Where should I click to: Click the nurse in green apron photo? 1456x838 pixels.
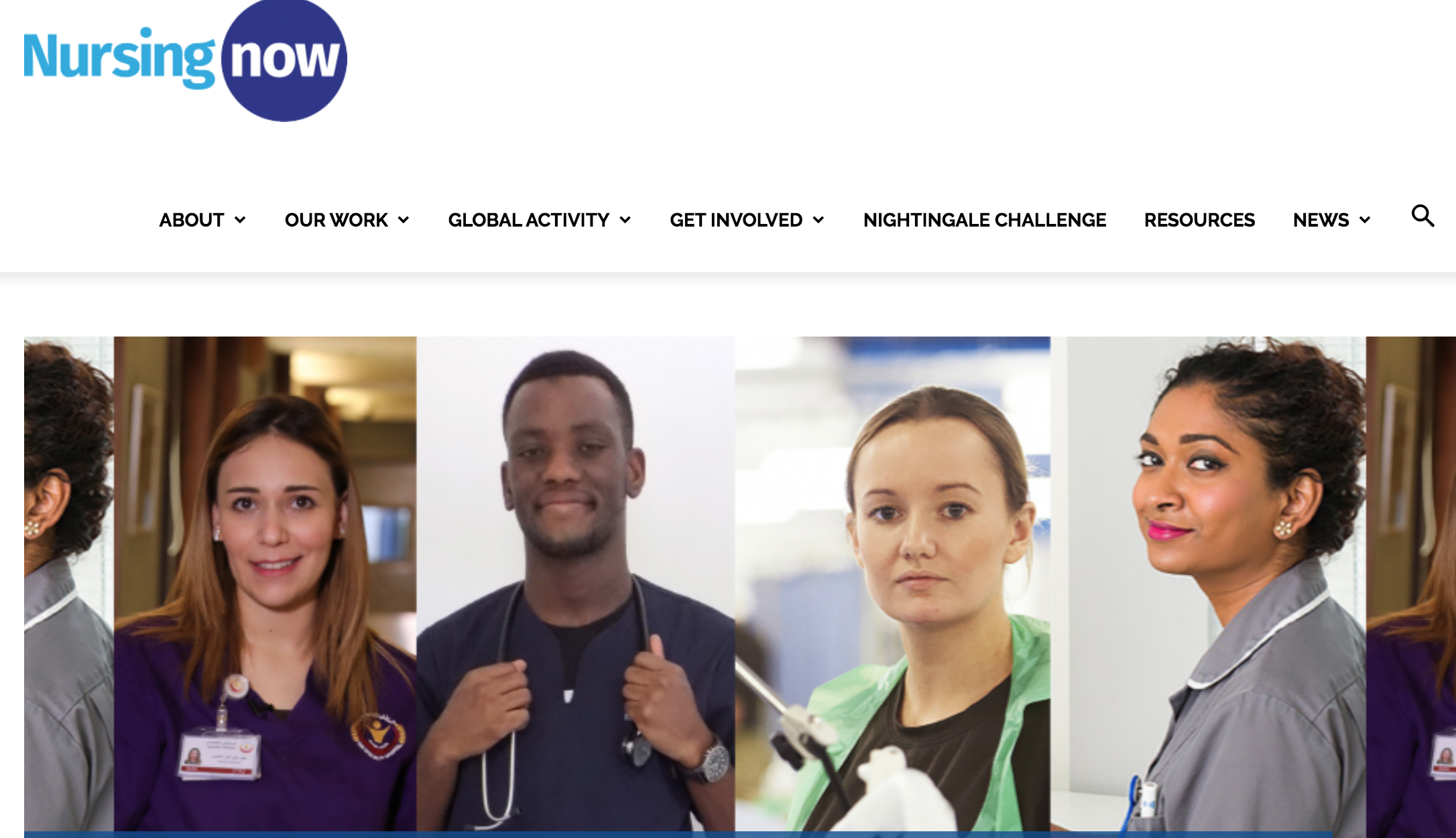[x=892, y=585]
